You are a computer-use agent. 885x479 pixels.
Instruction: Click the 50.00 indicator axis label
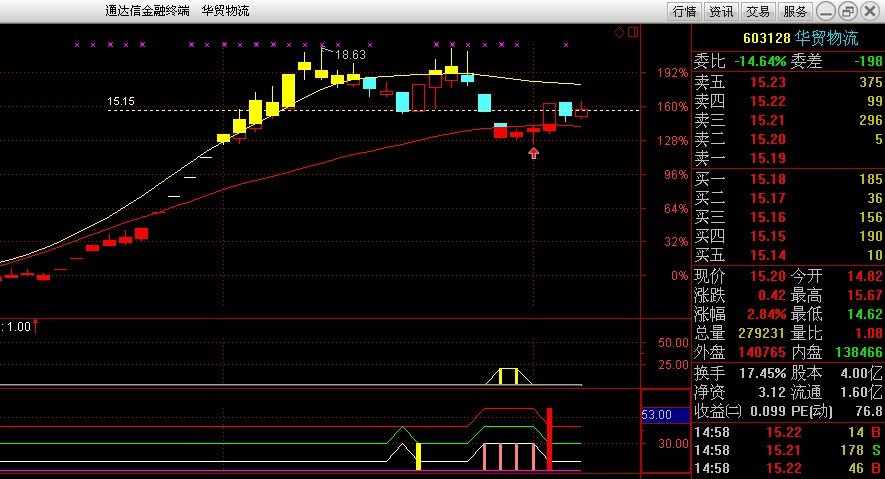pyautogui.click(x=673, y=342)
